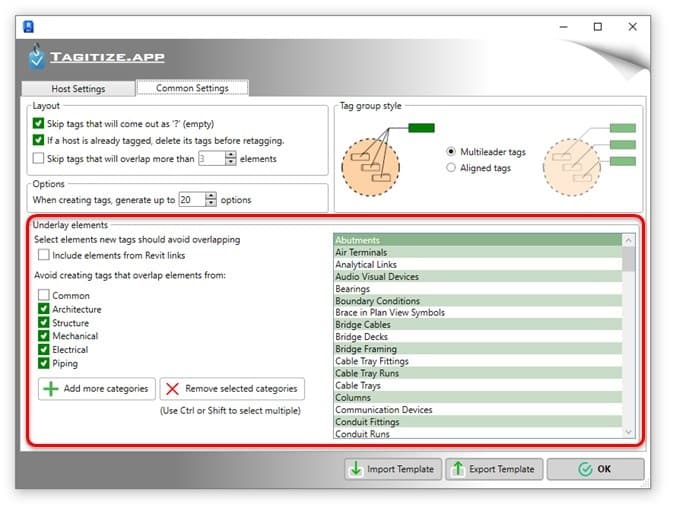Viewport: 675px width, 509px height.
Task: Toggle the Mechanical checkbox
Action: point(43,336)
